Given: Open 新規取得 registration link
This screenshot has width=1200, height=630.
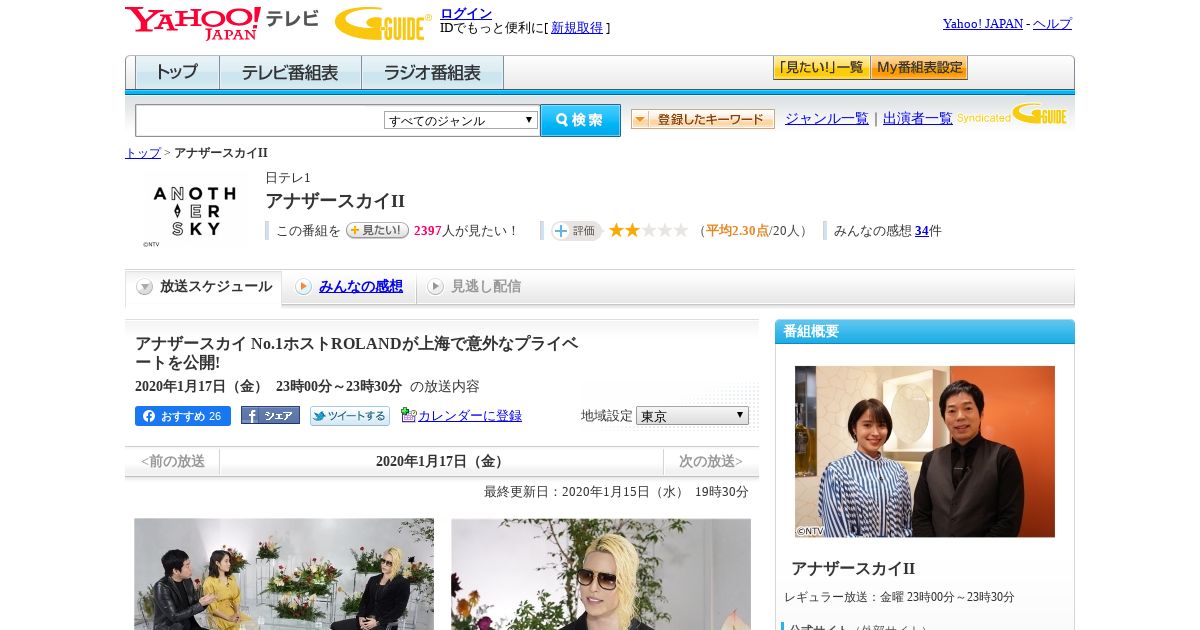Looking at the screenshot, I should pyautogui.click(x=577, y=28).
